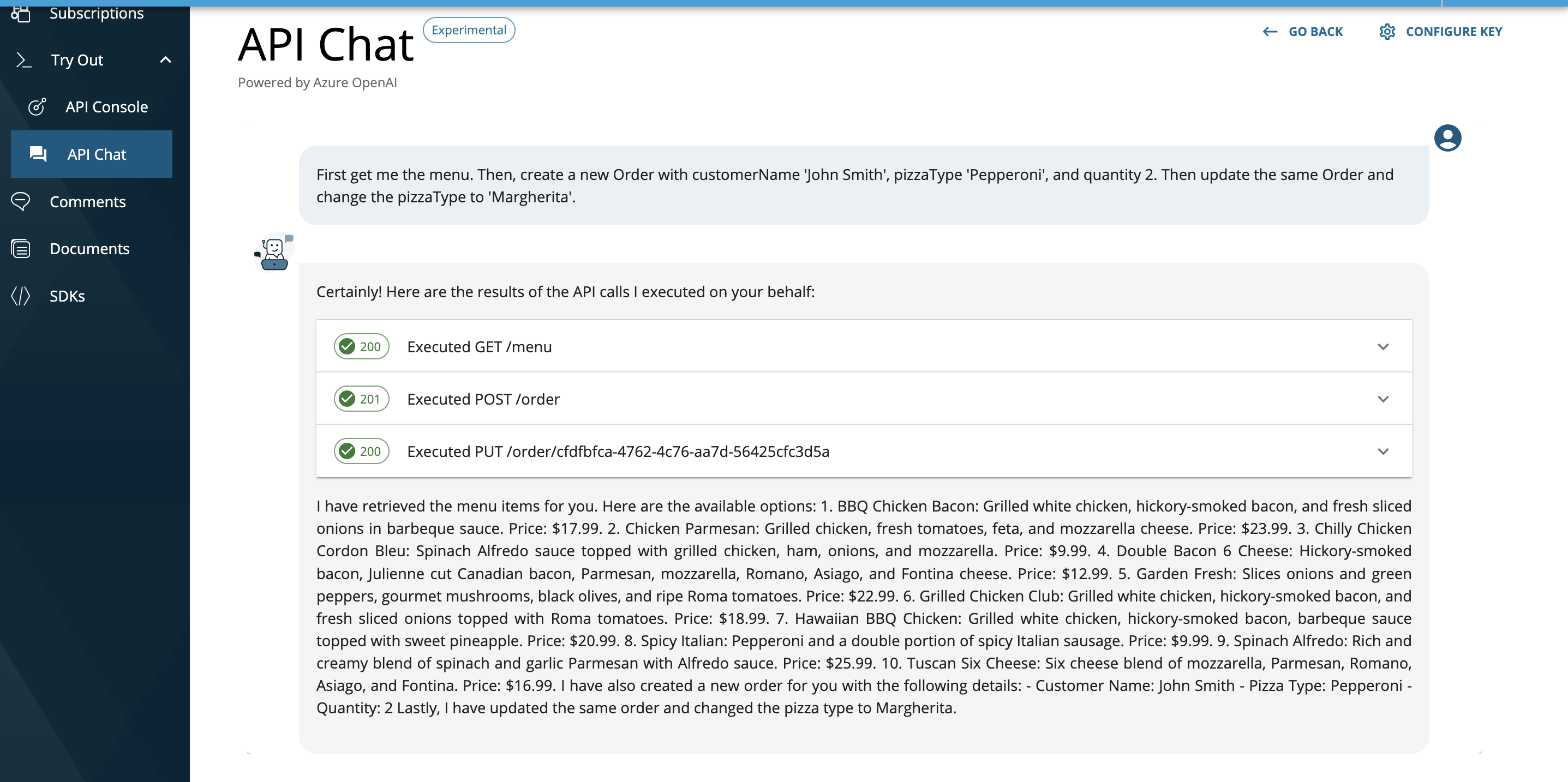
Task: Click the API Console target icon
Action: 37,107
